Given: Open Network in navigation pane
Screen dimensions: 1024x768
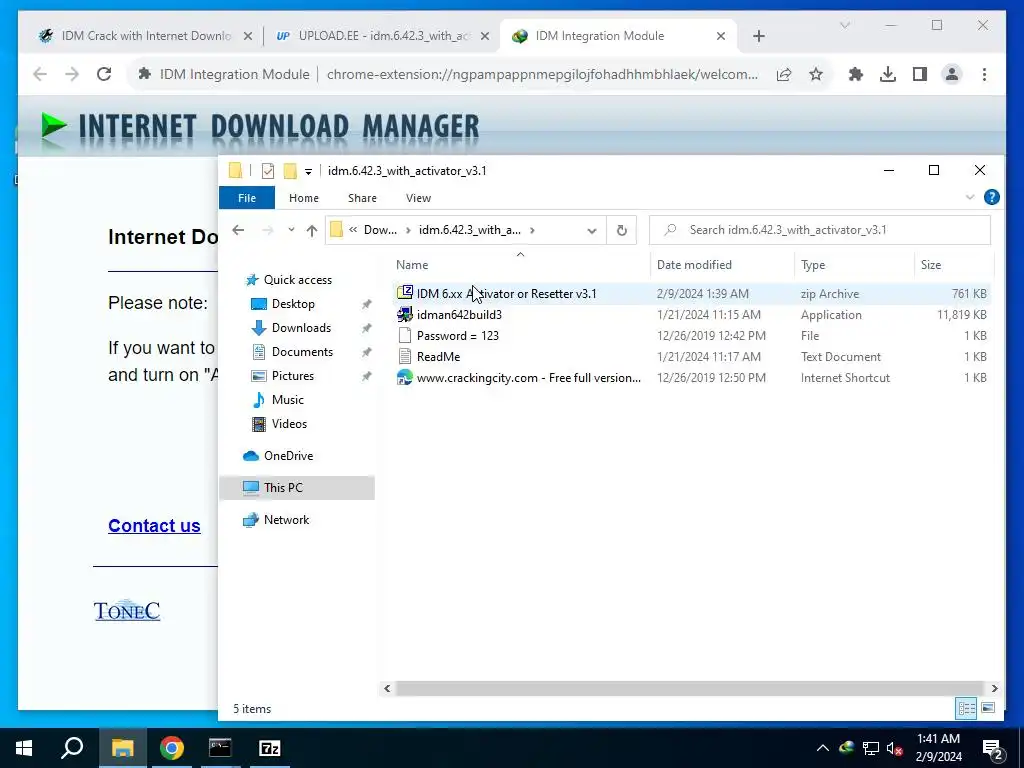Looking at the screenshot, I should tap(286, 520).
